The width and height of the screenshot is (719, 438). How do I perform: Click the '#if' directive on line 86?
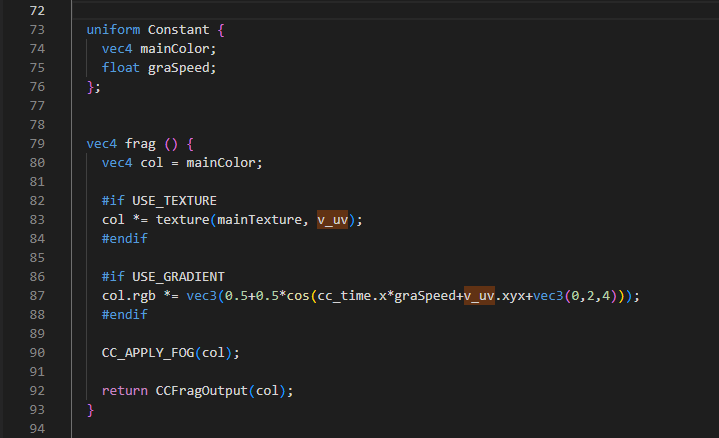(x=113, y=277)
